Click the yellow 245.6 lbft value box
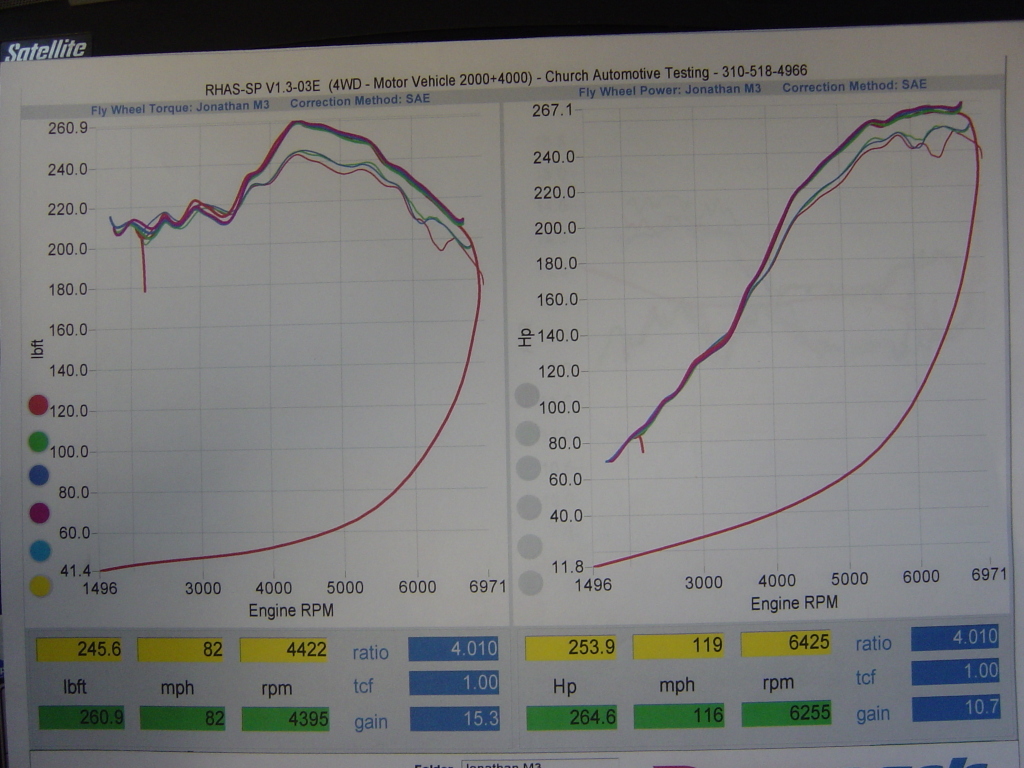Image resolution: width=1024 pixels, height=768 pixels. (x=80, y=650)
